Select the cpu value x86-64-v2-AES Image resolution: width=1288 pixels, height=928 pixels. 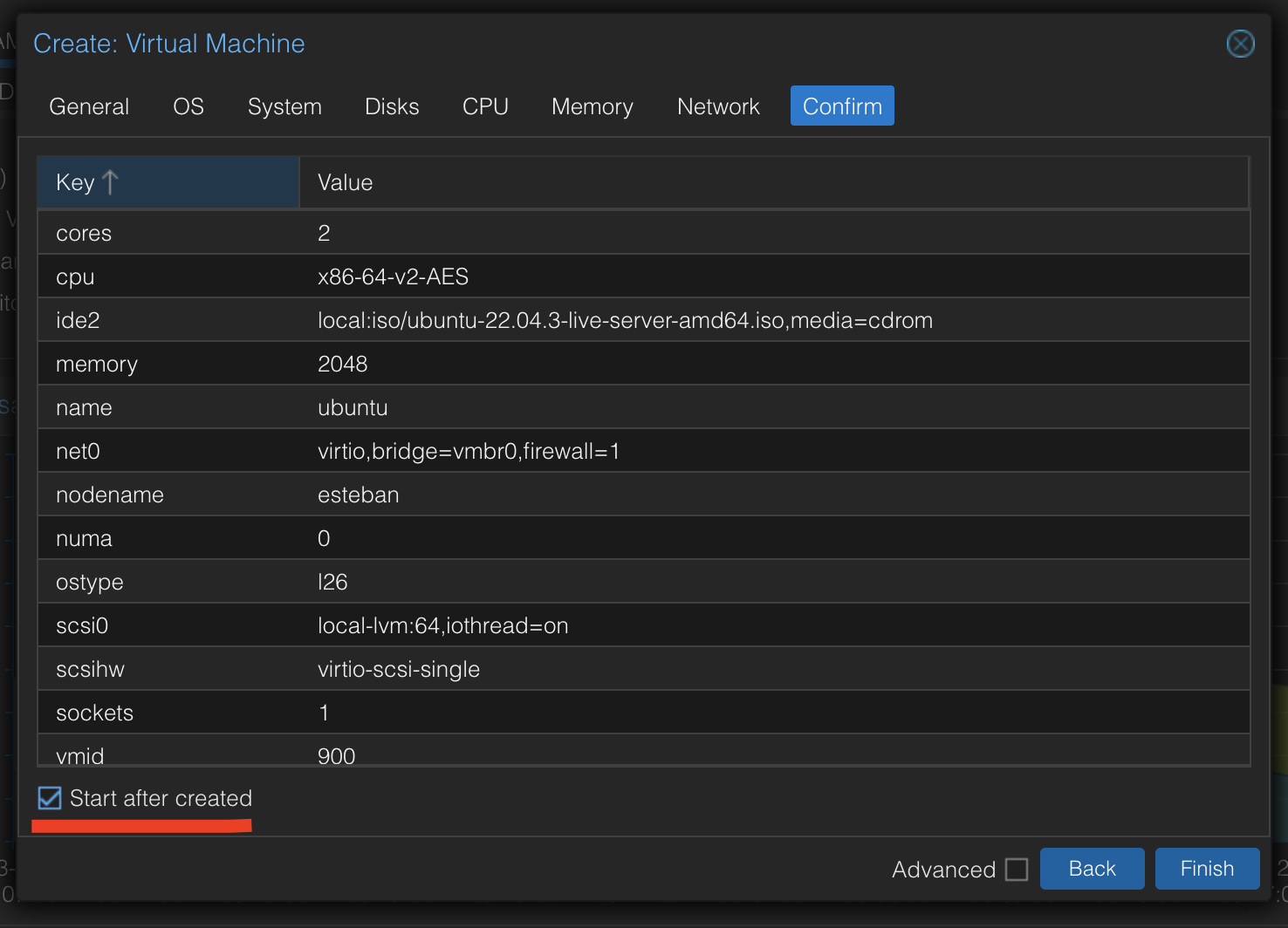coord(393,276)
